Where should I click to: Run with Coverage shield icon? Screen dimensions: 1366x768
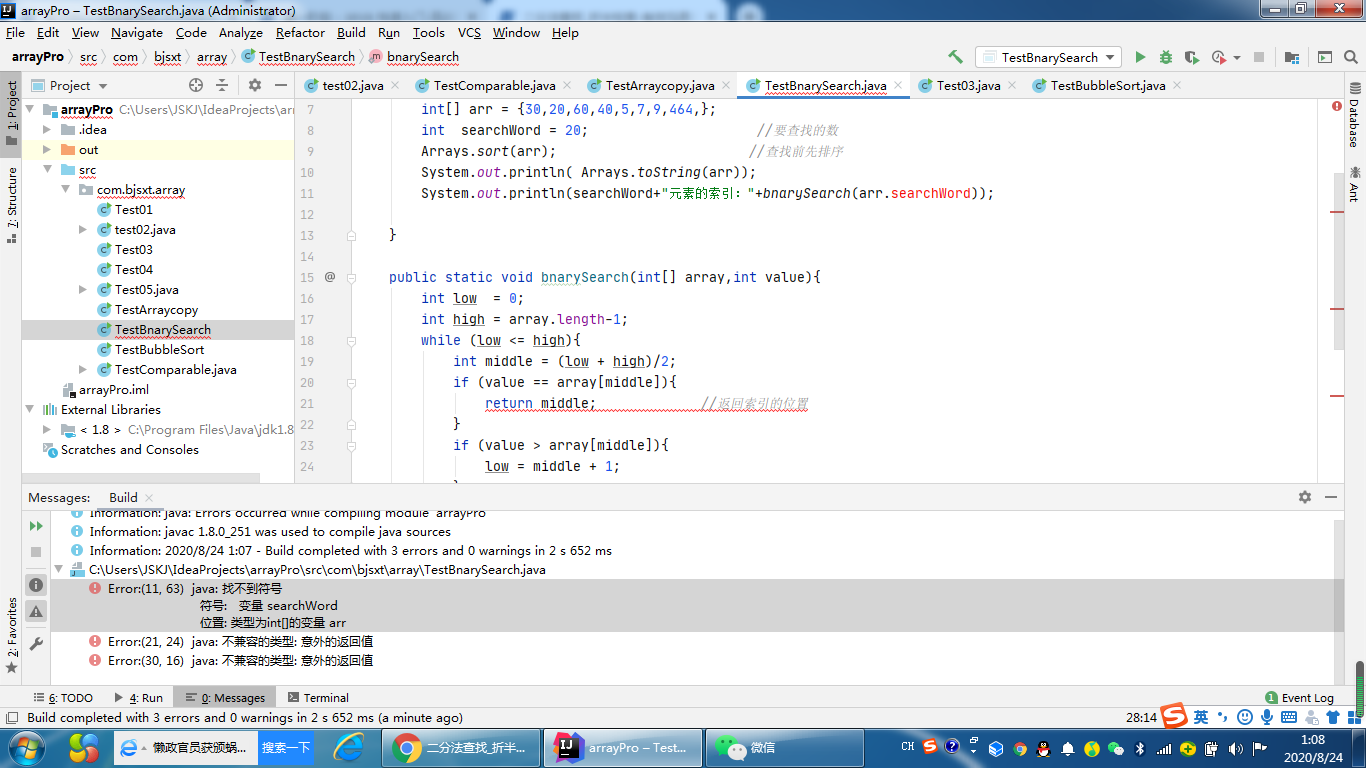pos(1191,57)
